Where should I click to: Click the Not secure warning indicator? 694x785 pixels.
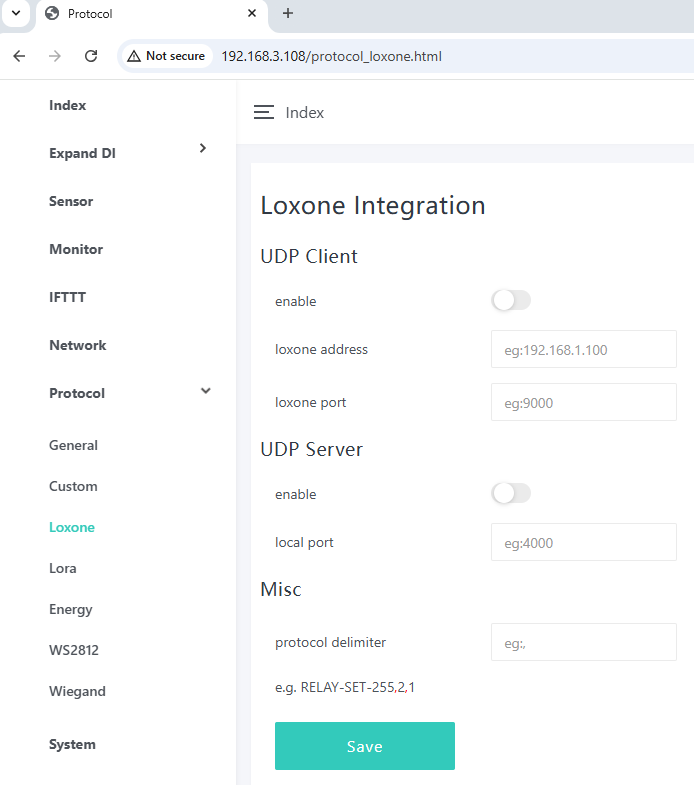coord(166,56)
